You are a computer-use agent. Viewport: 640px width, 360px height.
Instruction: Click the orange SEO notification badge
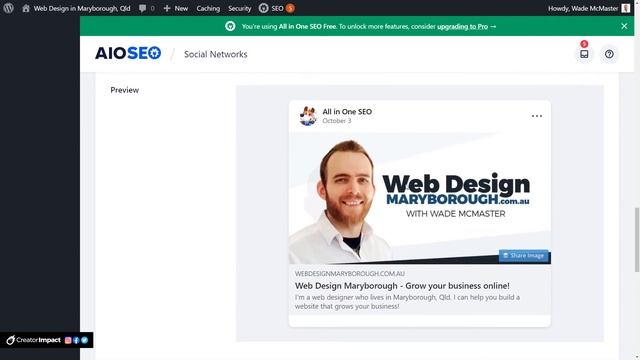click(x=290, y=8)
